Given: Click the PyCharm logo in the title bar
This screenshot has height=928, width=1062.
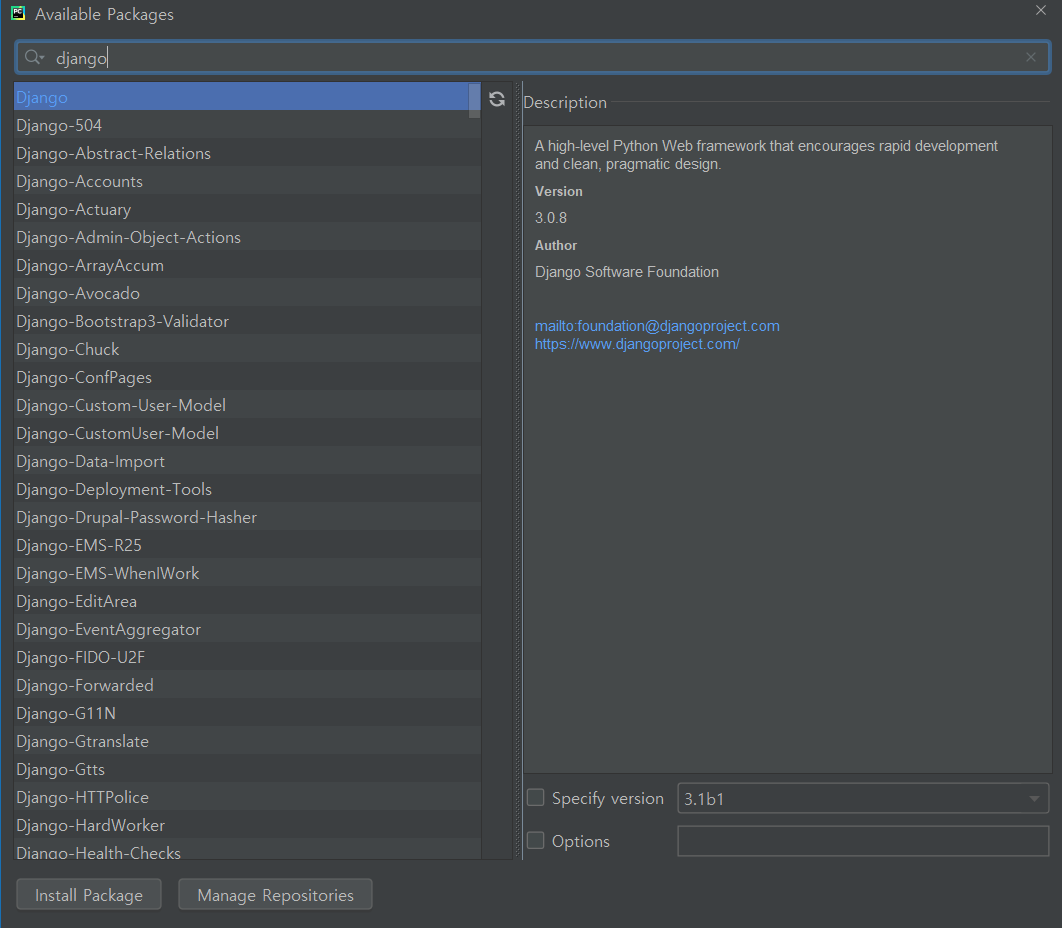Looking at the screenshot, I should [x=18, y=14].
